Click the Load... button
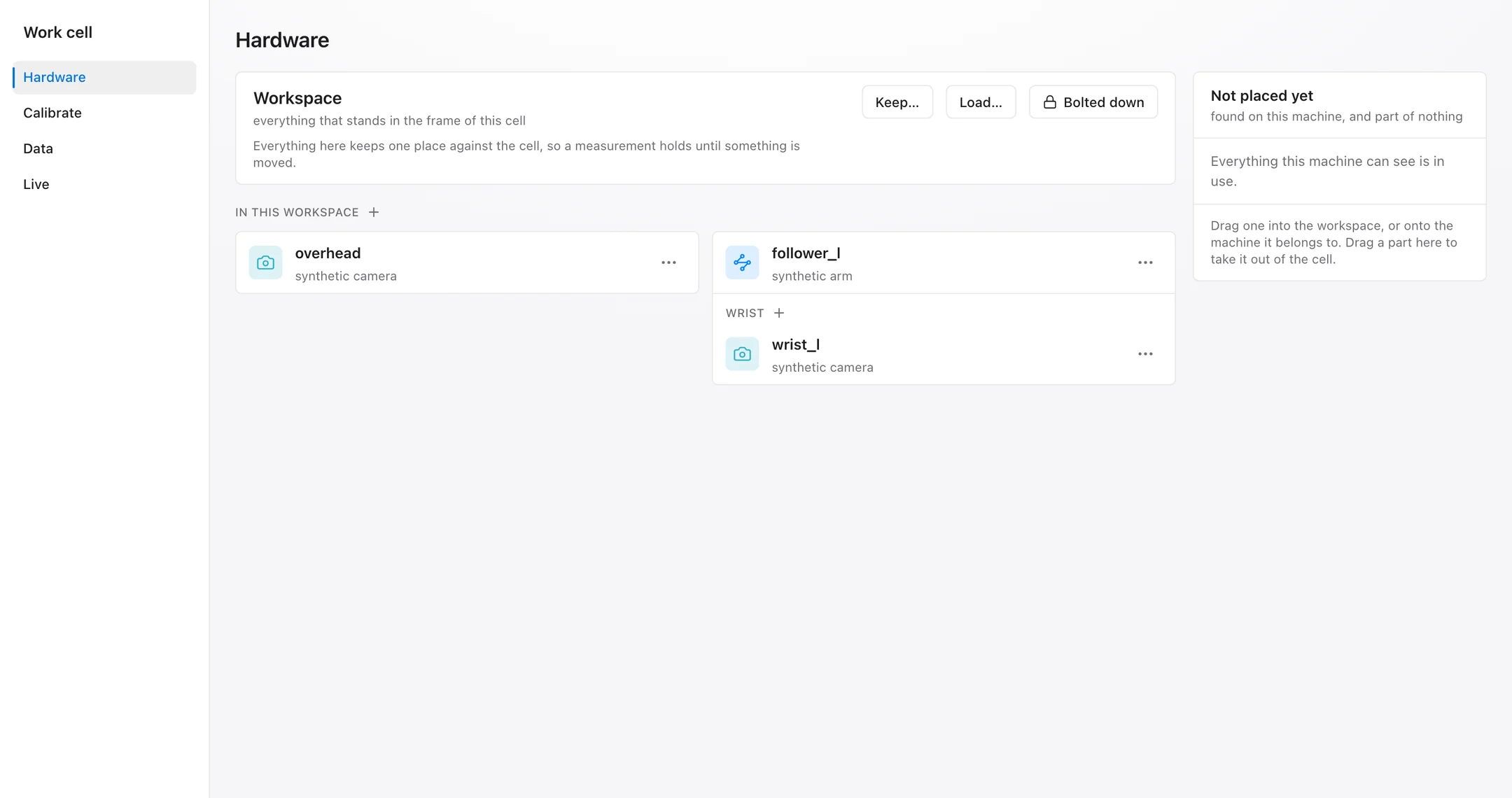Screen dimensions: 1512x798 [x=980, y=102]
